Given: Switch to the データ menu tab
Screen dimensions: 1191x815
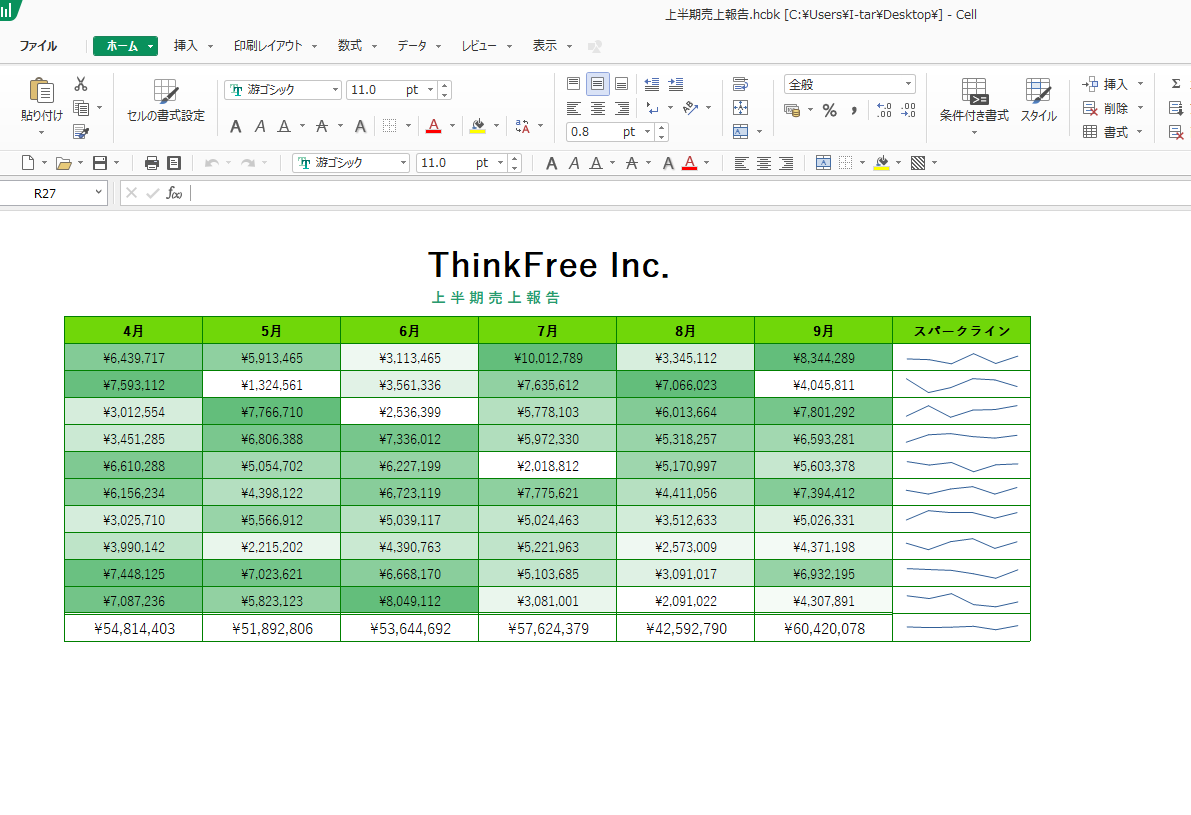Looking at the screenshot, I should (412, 46).
